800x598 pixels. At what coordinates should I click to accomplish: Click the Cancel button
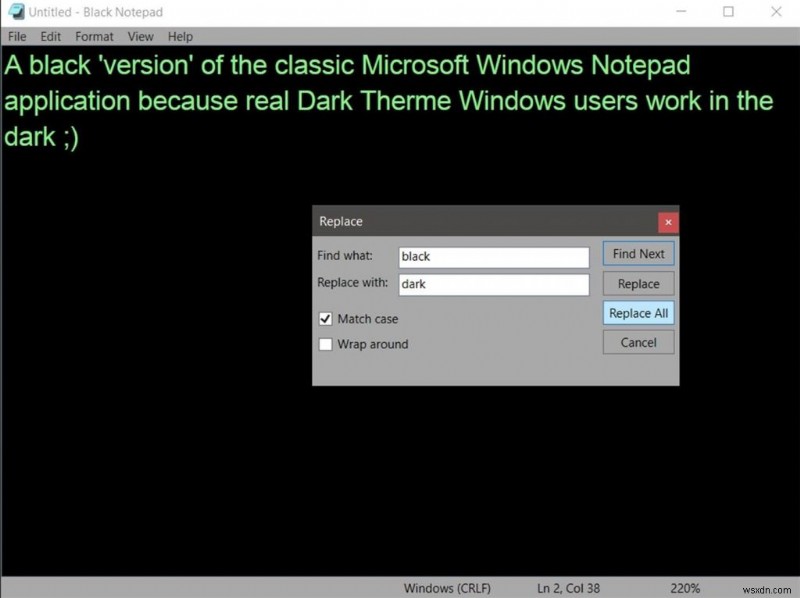[x=638, y=342]
